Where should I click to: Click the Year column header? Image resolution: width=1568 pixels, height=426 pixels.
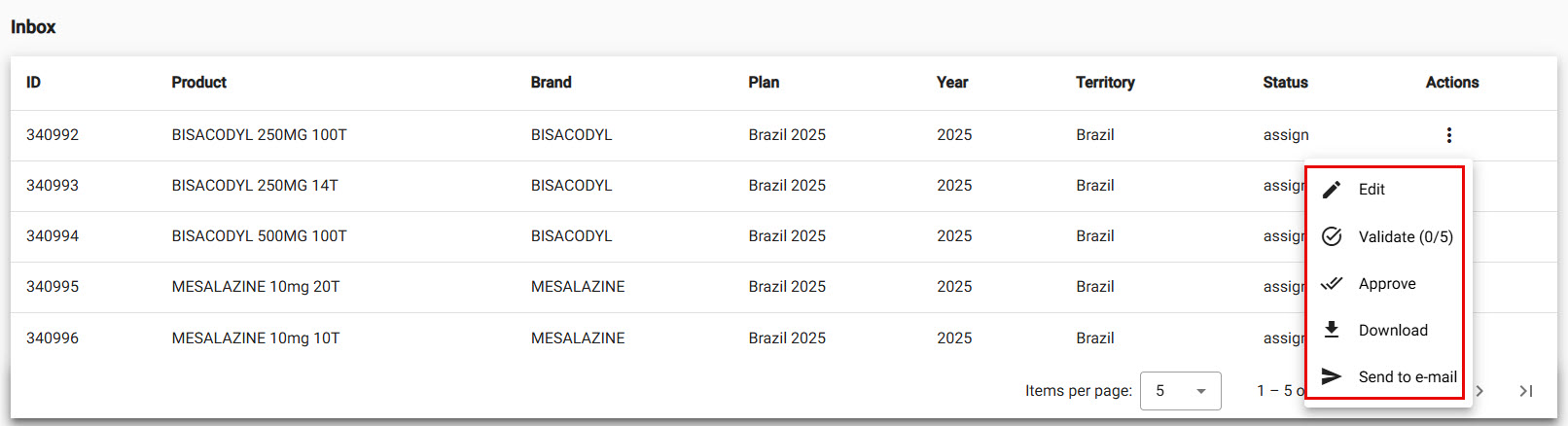coord(952,83)
